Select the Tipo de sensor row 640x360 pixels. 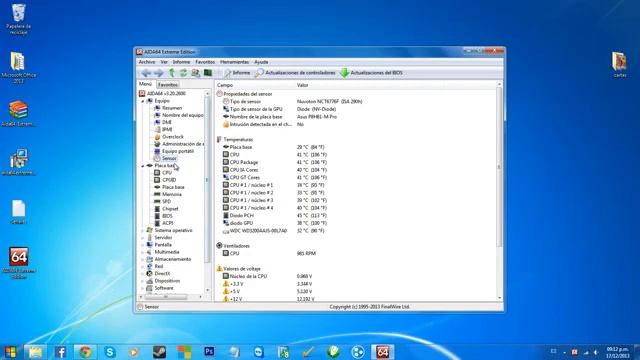pyautogui.click(x=292, y=102)
